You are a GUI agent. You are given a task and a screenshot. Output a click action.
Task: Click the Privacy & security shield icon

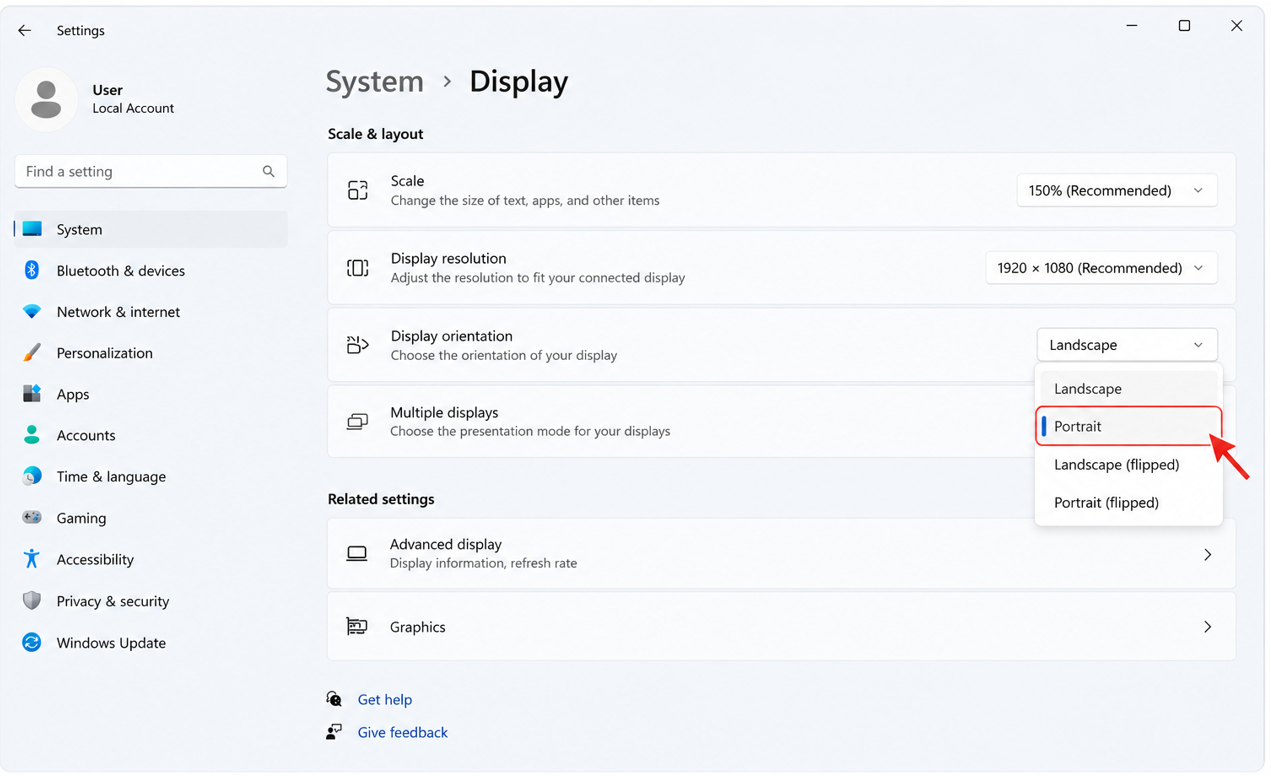pos(32,600)
